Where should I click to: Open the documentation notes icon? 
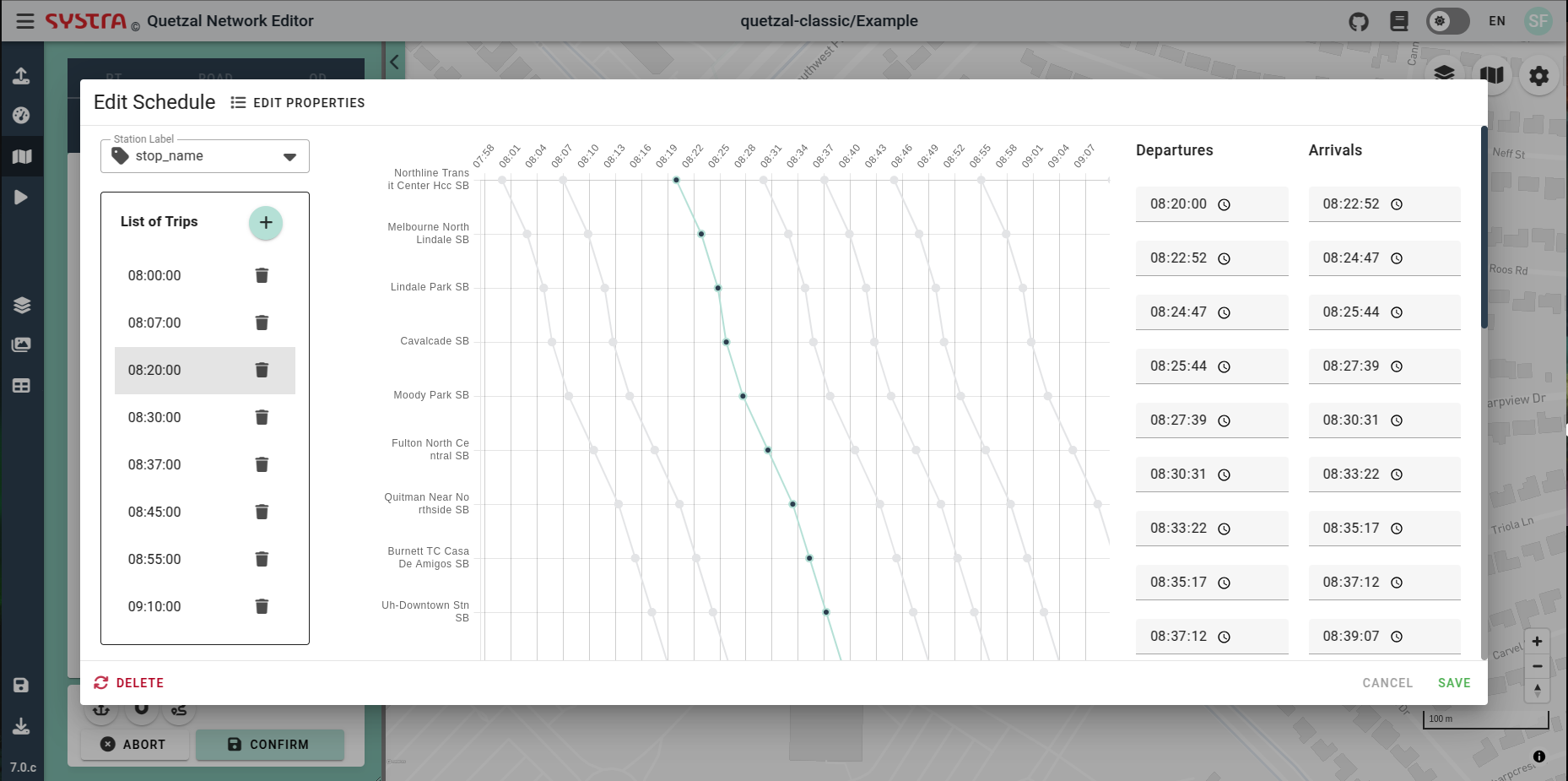[1399, 21]
